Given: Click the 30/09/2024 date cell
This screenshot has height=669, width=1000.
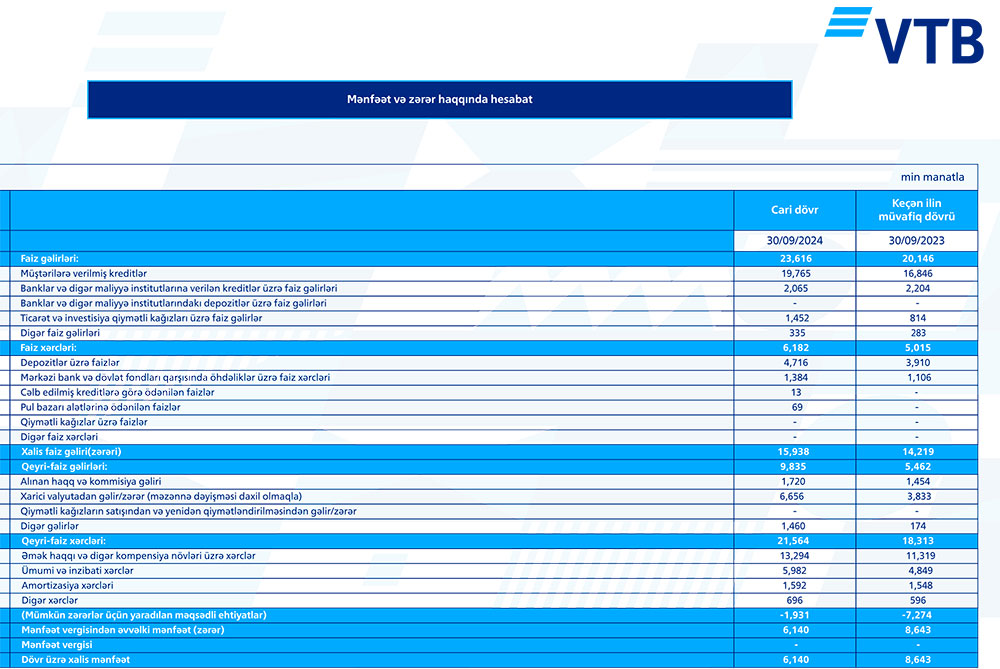Looking at the screenshot, I should [x=794, y=241].
